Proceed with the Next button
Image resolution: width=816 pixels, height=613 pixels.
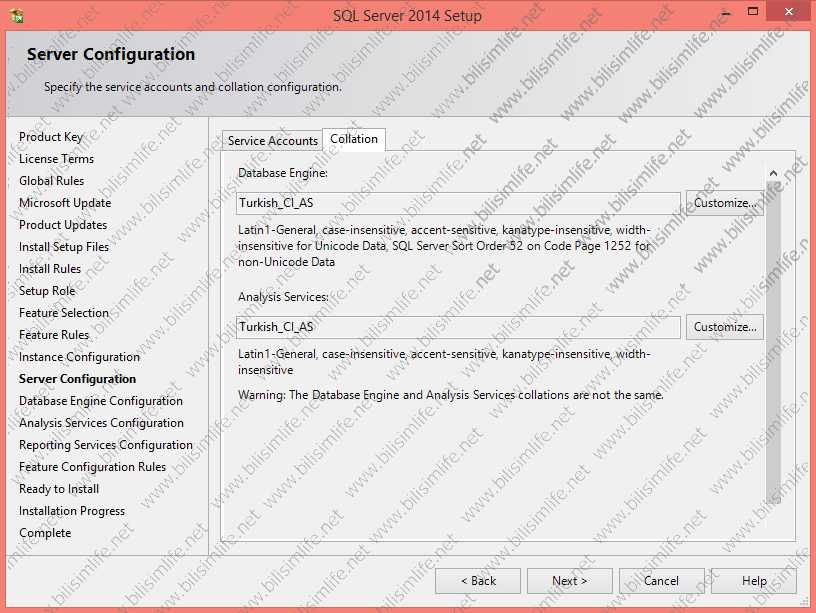(x=569, y=581)
